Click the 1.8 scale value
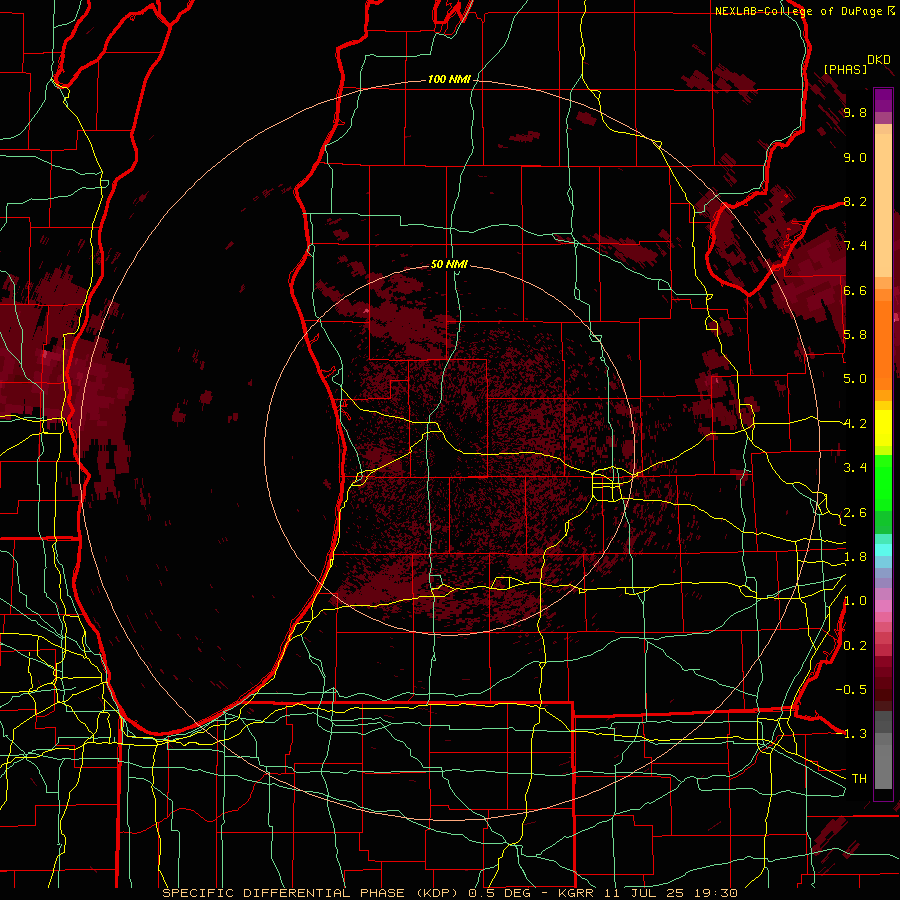Screen dimensions: 900x900 (x=855, y=557)
